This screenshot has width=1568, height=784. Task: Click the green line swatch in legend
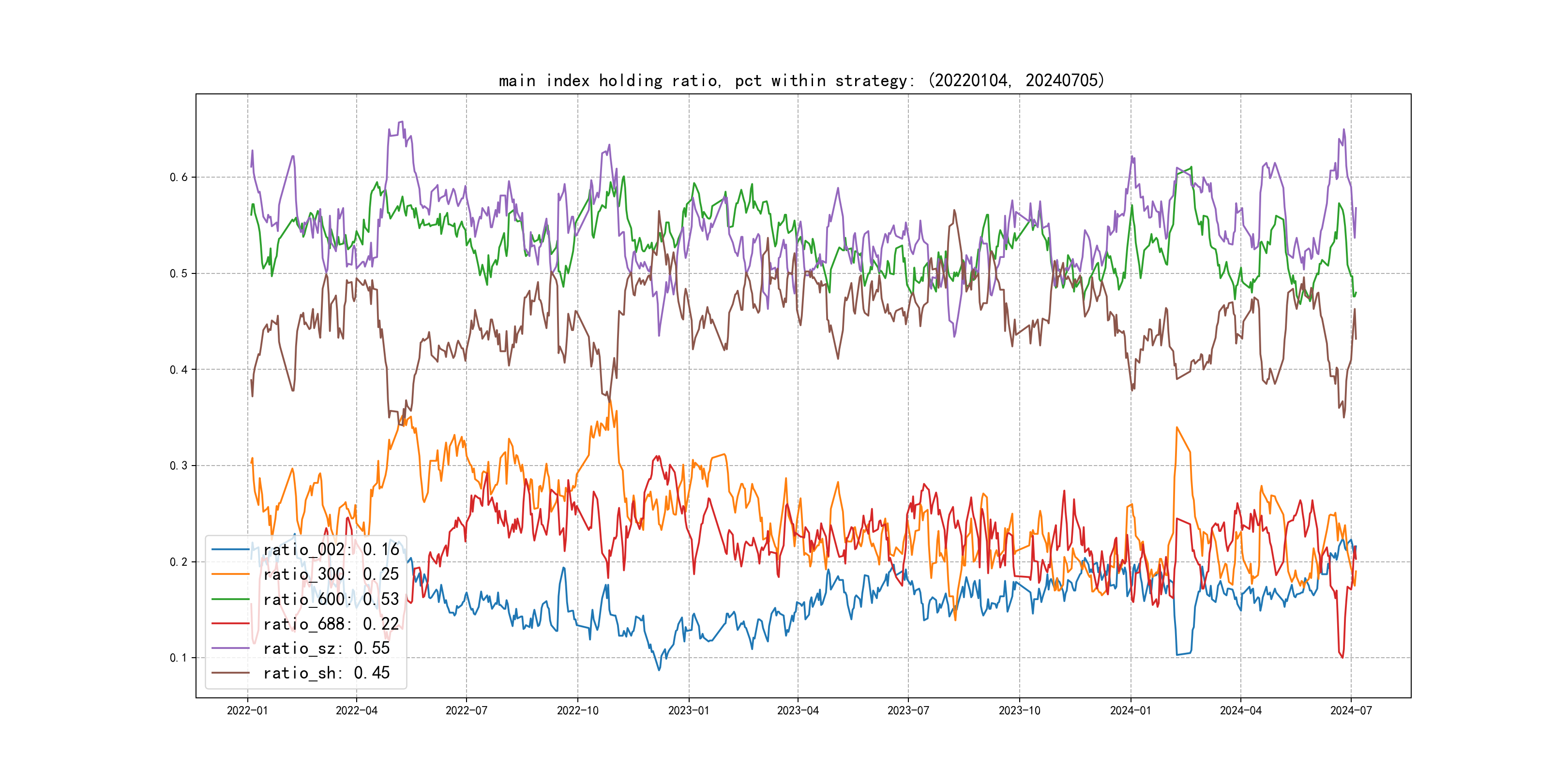[x=231, y=600]
